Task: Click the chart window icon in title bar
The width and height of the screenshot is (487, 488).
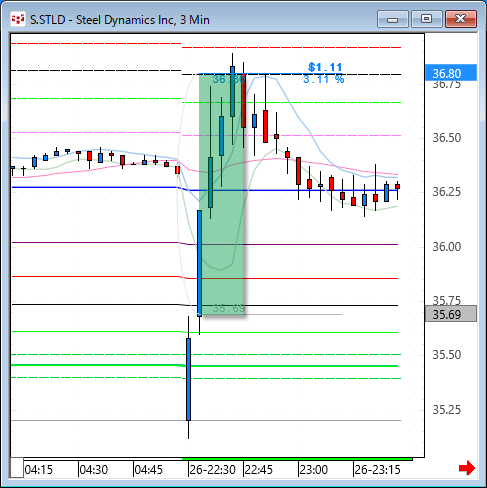Action: (x=18, y=20)
